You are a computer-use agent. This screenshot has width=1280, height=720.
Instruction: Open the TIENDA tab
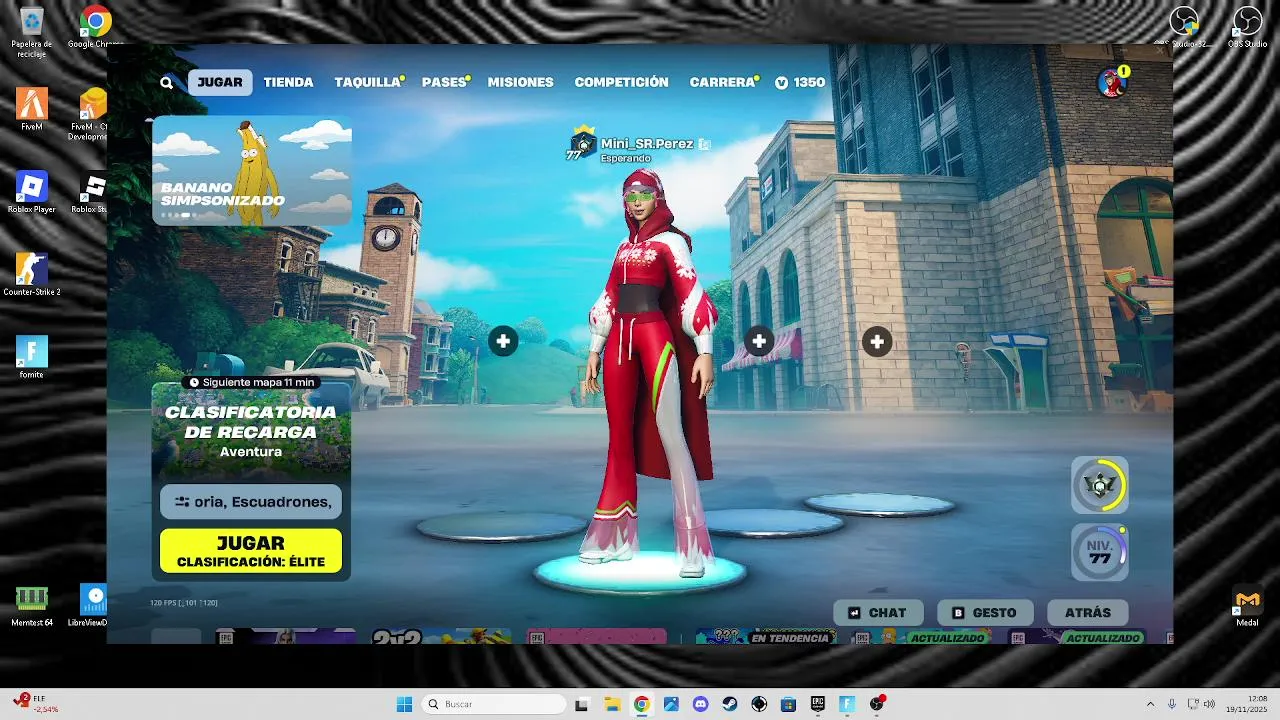pos(288,83)
